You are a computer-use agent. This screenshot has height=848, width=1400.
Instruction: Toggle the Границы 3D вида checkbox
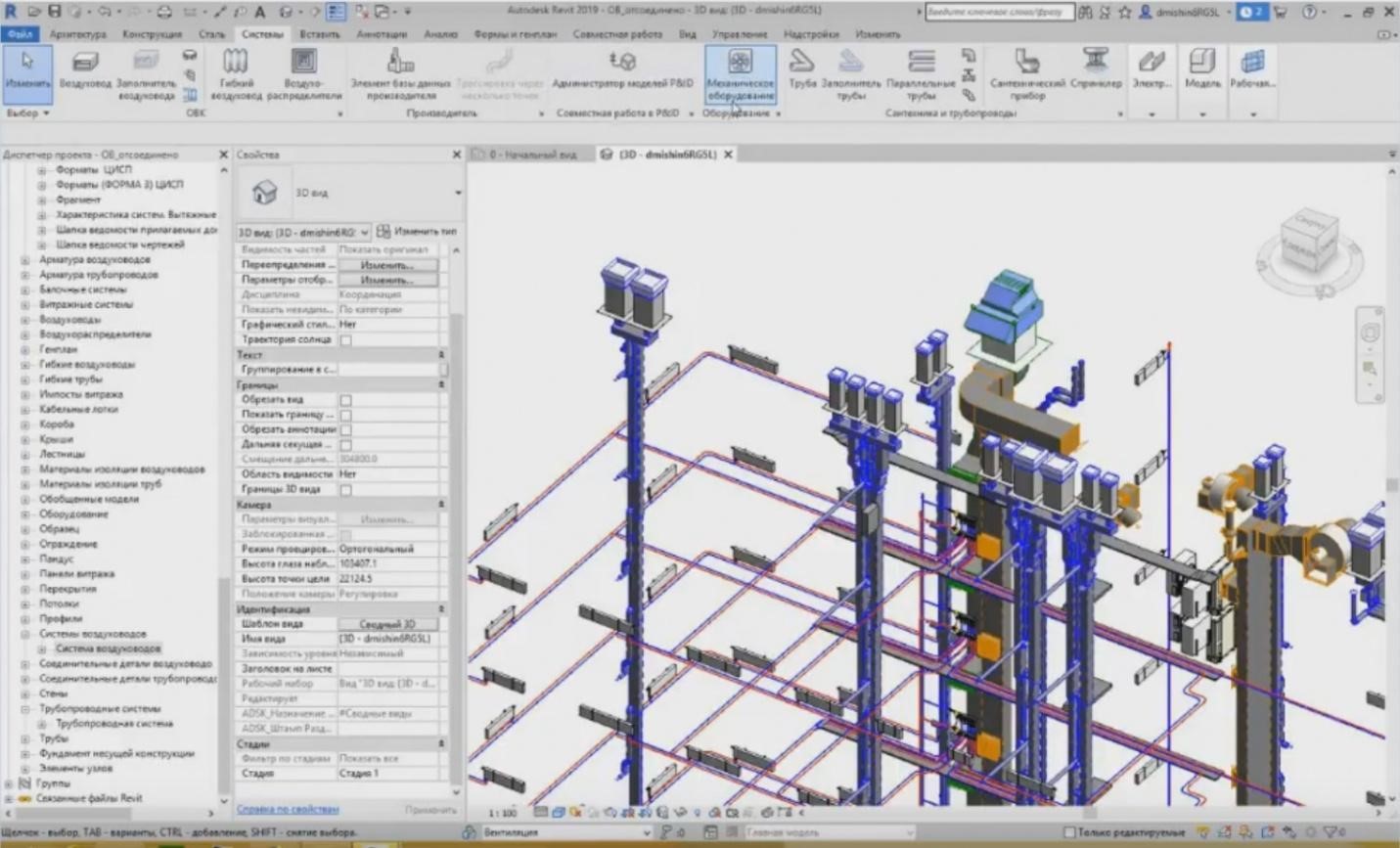pos(344,489)
